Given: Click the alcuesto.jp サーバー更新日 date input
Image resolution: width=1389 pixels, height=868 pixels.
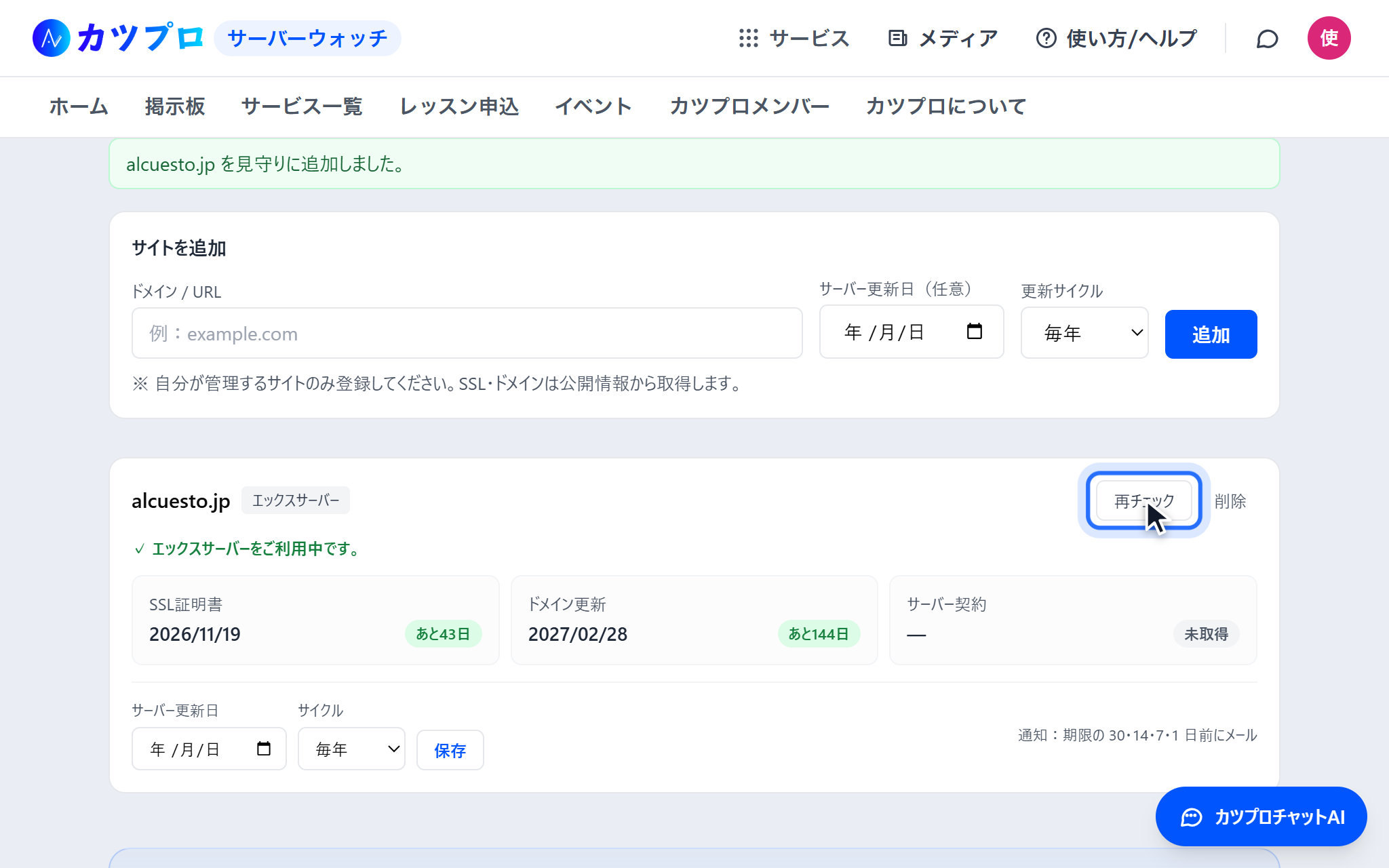Looking at the screenshot, I should 209,749.
